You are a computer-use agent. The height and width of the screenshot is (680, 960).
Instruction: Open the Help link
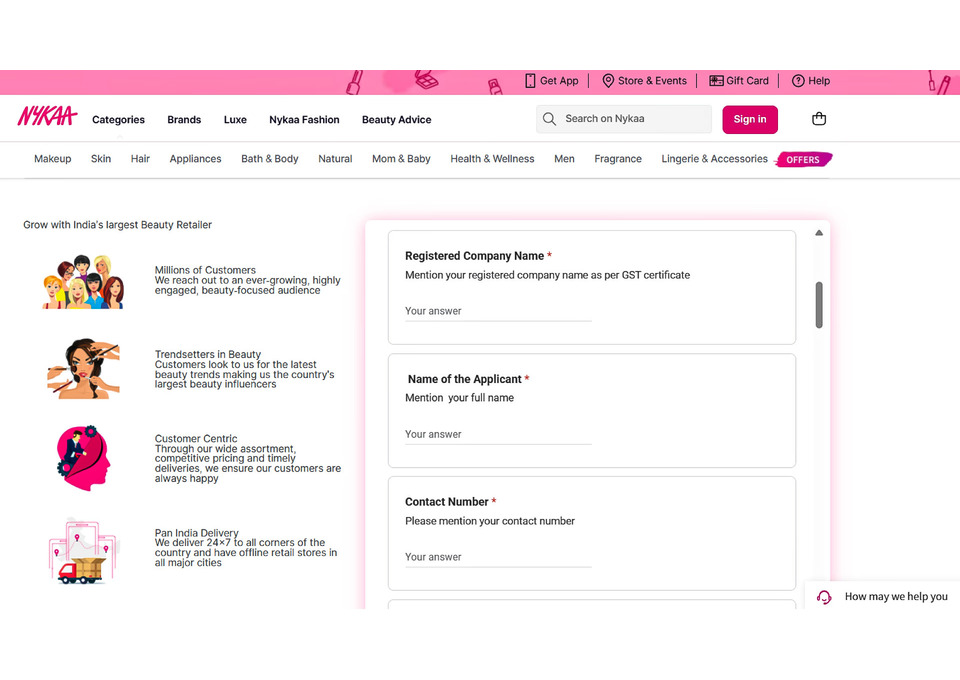(819, 81)
